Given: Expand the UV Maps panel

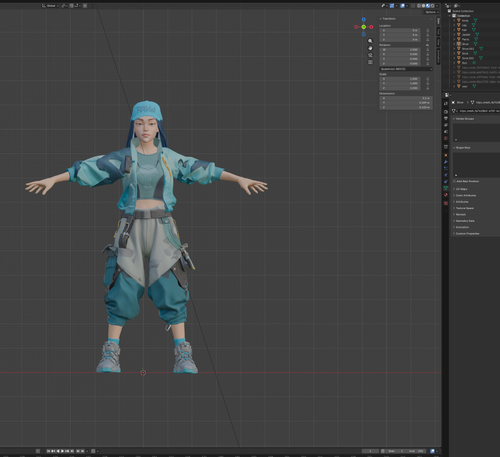Looking at the screenshot, I should (462, 189).
